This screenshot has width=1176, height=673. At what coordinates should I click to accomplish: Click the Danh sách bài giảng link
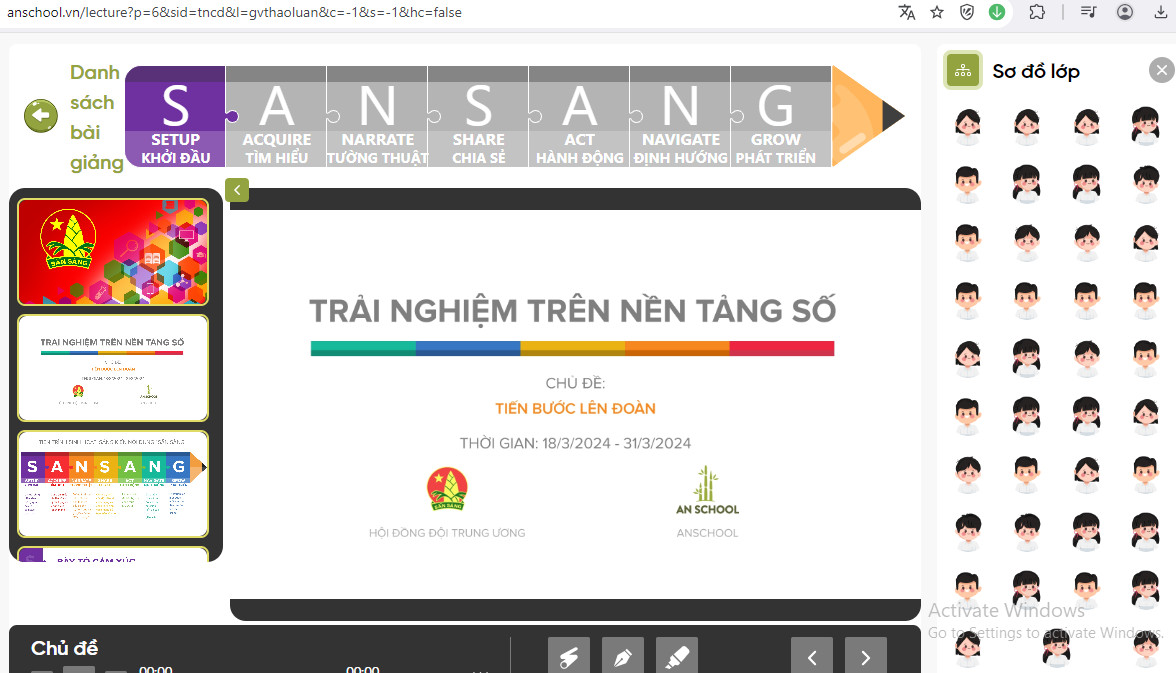tap(96, 117)
